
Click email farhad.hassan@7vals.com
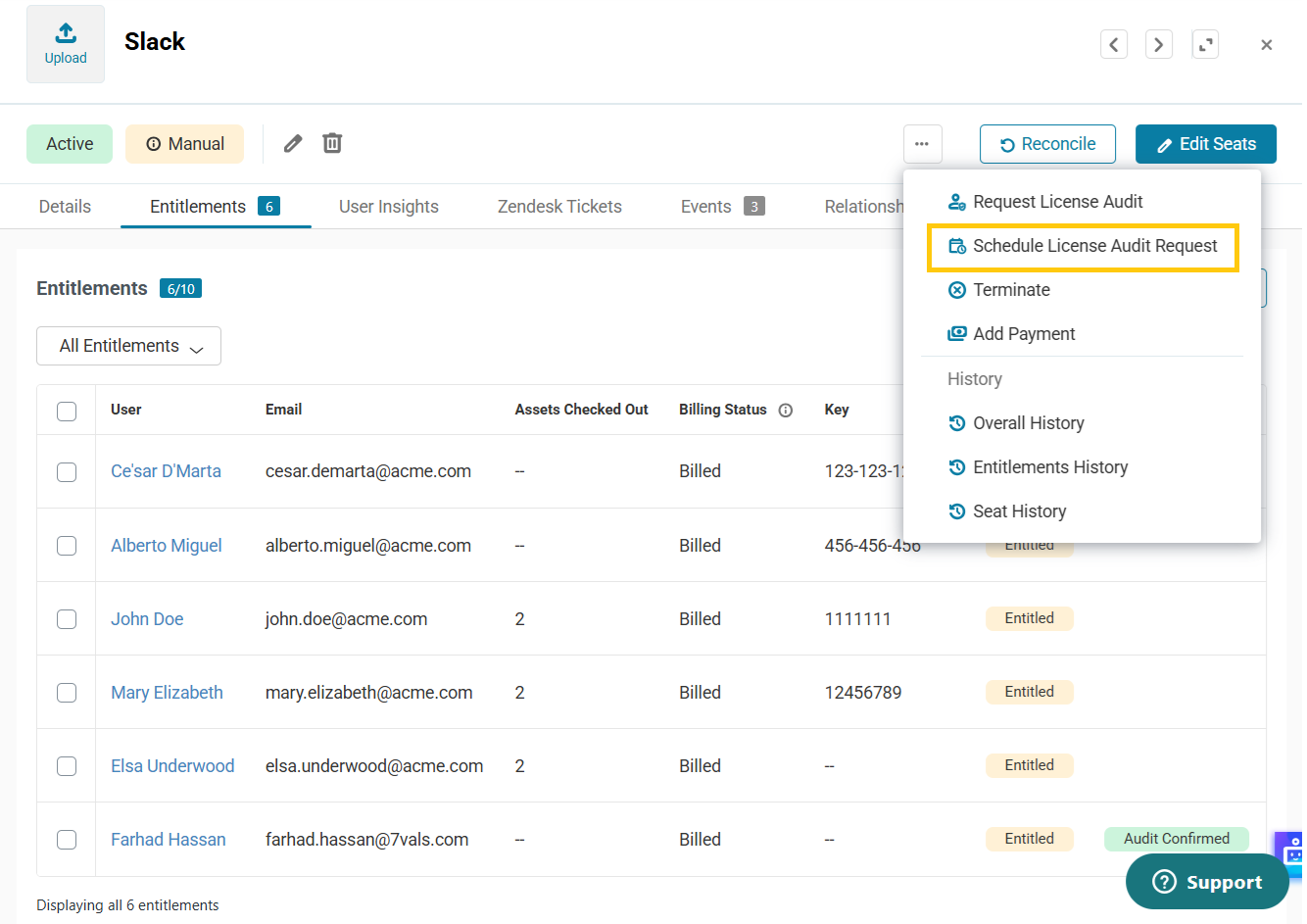pos(367,840)
